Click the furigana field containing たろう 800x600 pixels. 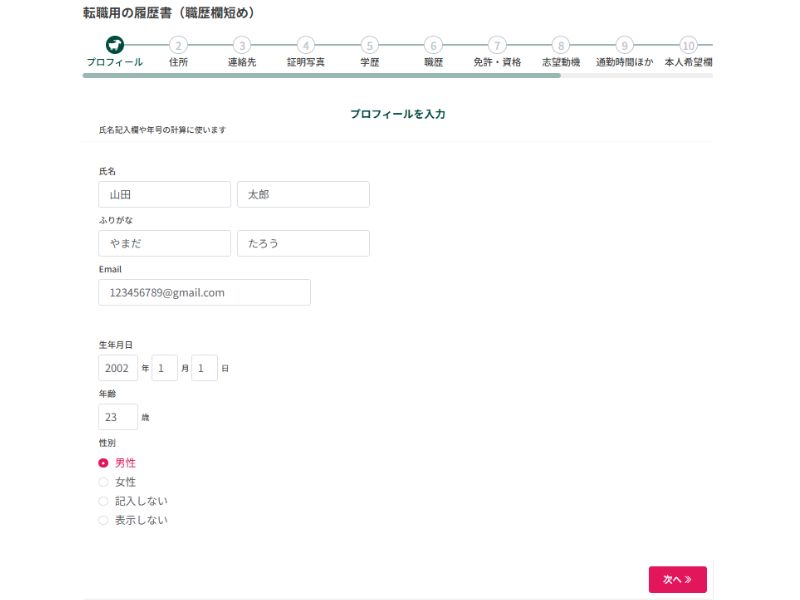click(303, 243)
